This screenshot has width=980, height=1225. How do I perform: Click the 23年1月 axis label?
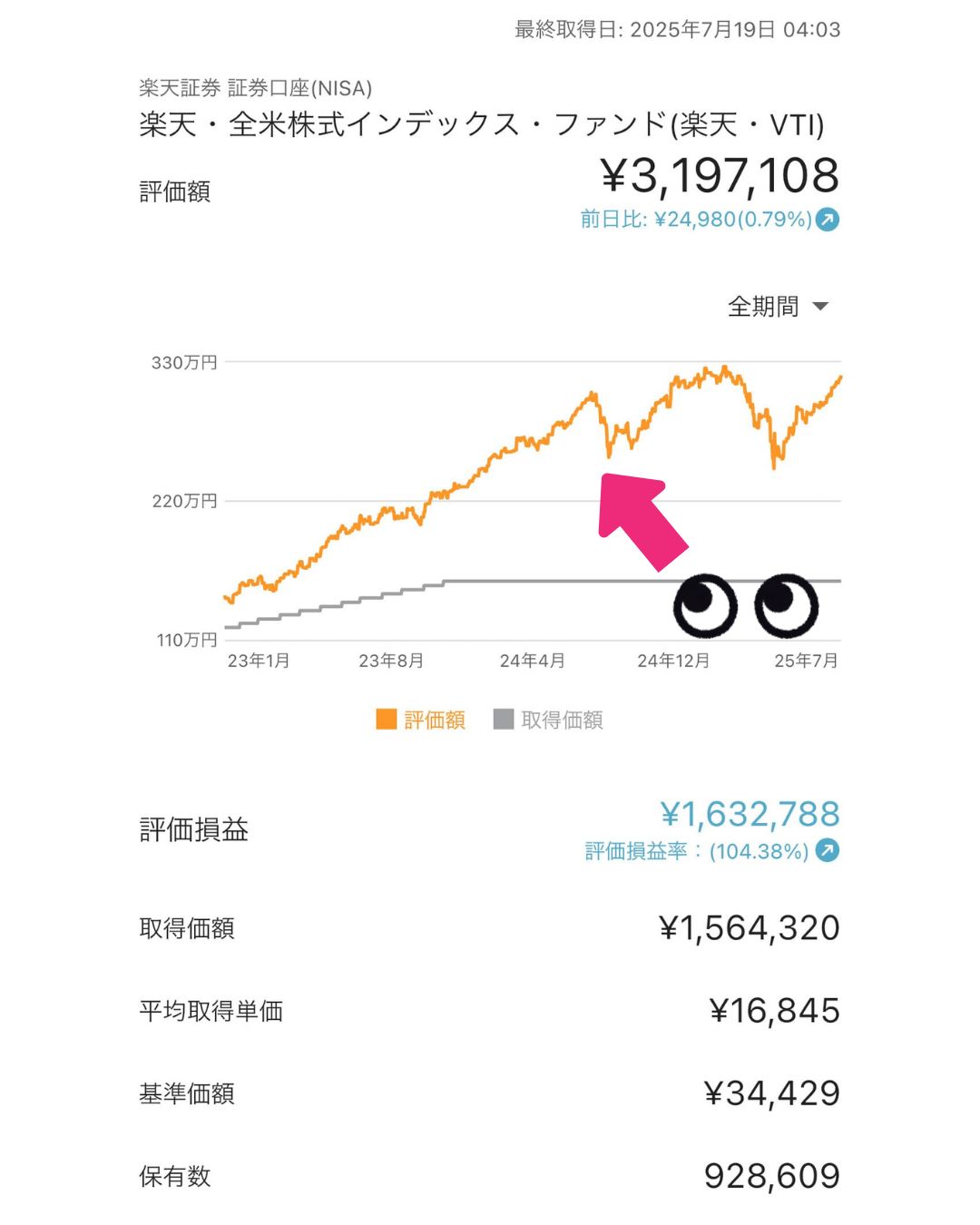click(x=259, y=661)
